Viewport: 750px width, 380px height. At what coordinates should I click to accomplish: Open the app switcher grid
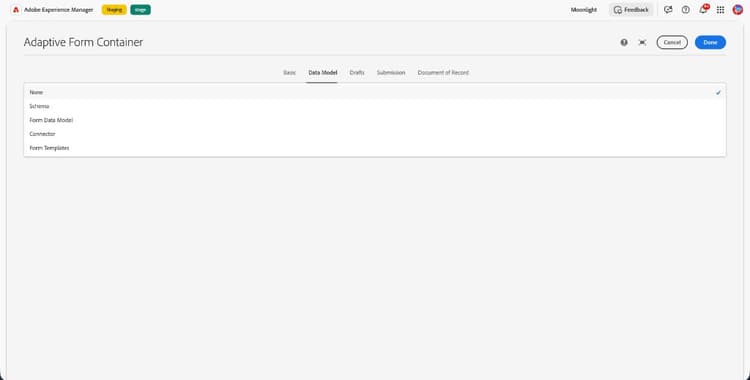click(720, 10)
